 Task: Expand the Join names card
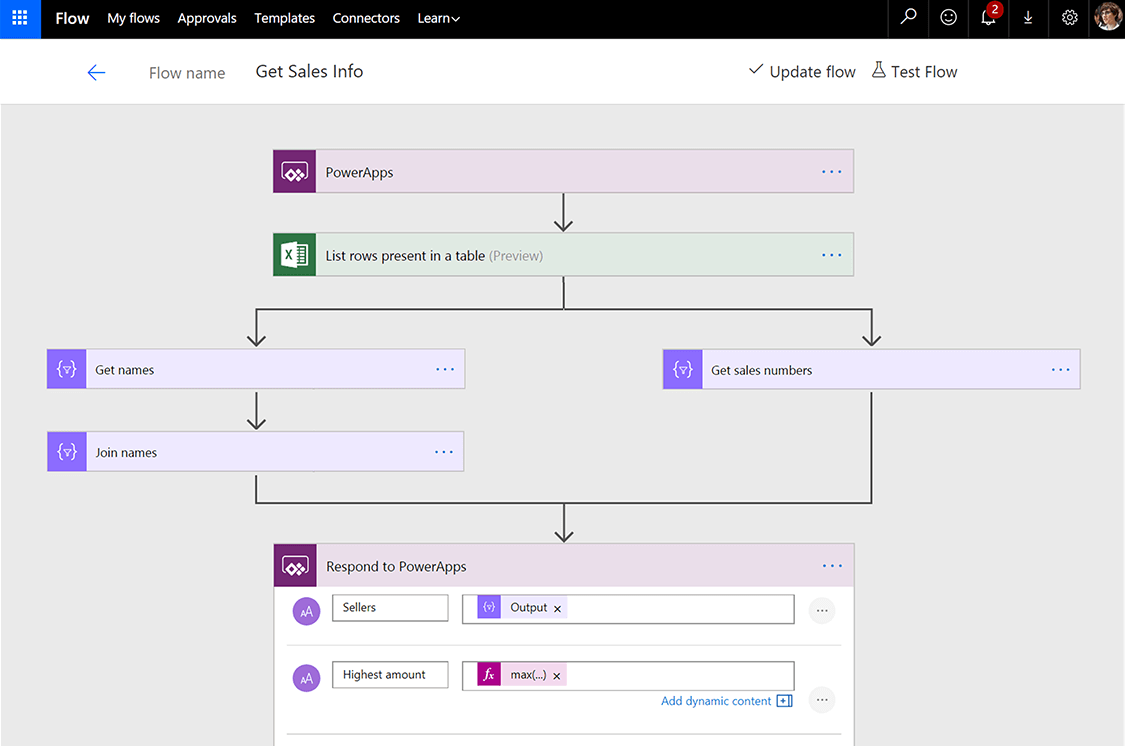[255, 452]
